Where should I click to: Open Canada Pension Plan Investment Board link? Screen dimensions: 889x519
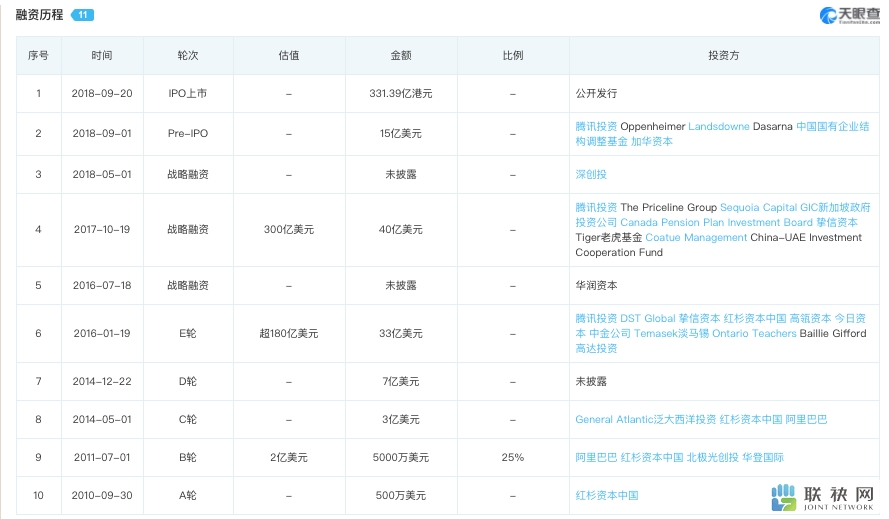click(x=716, y=222)
